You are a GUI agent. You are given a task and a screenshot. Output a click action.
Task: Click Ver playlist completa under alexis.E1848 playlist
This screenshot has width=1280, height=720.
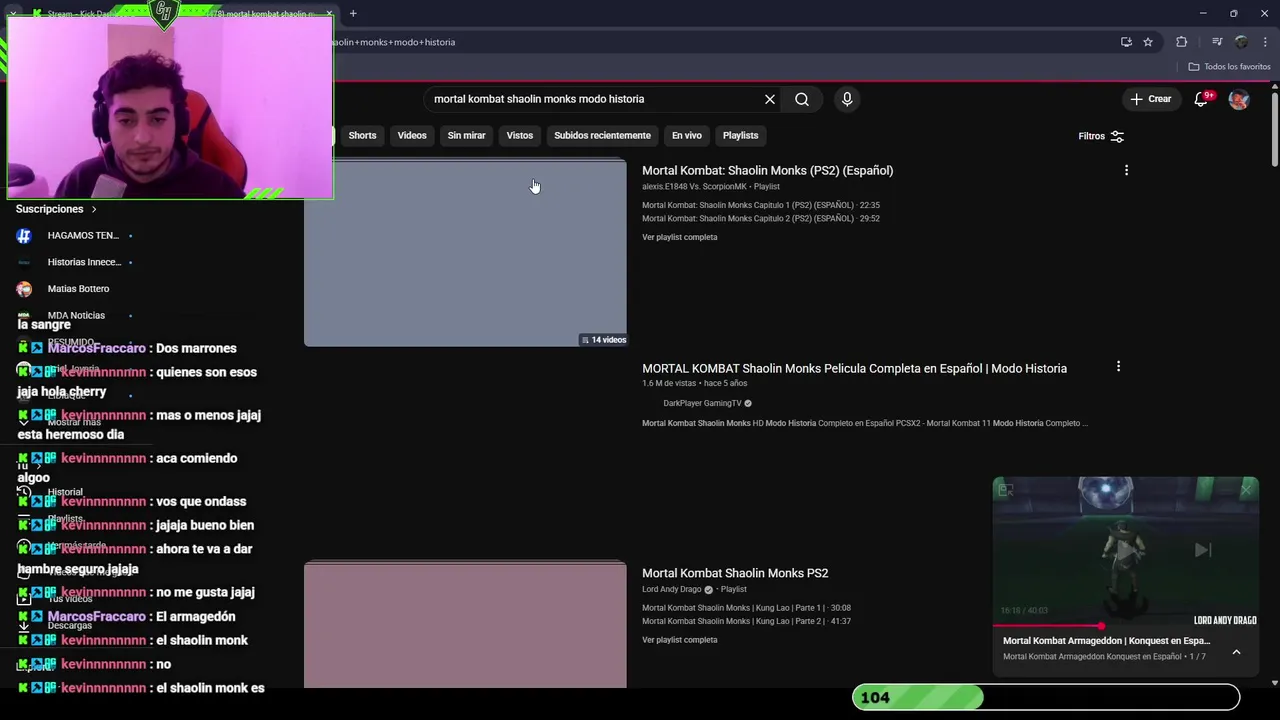pyautogui.click(x=679, y=237)
